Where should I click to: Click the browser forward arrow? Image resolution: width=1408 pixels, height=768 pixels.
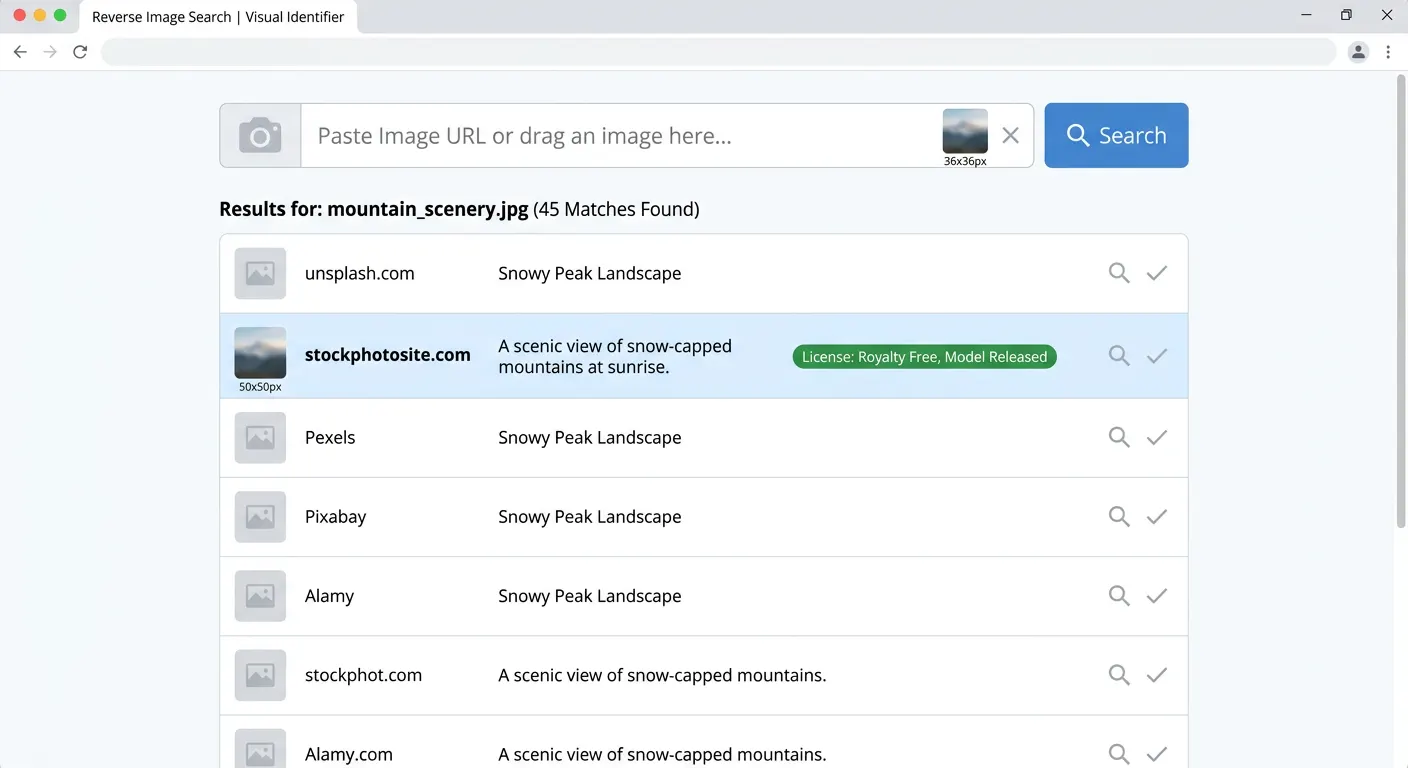50,52
